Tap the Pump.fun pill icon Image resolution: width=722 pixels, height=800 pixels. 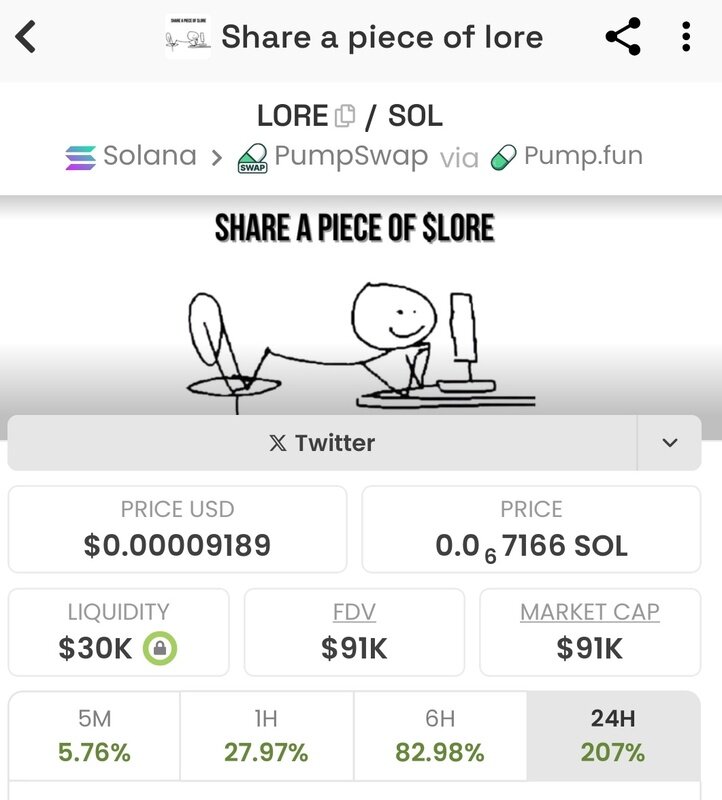tap(505, 158)
